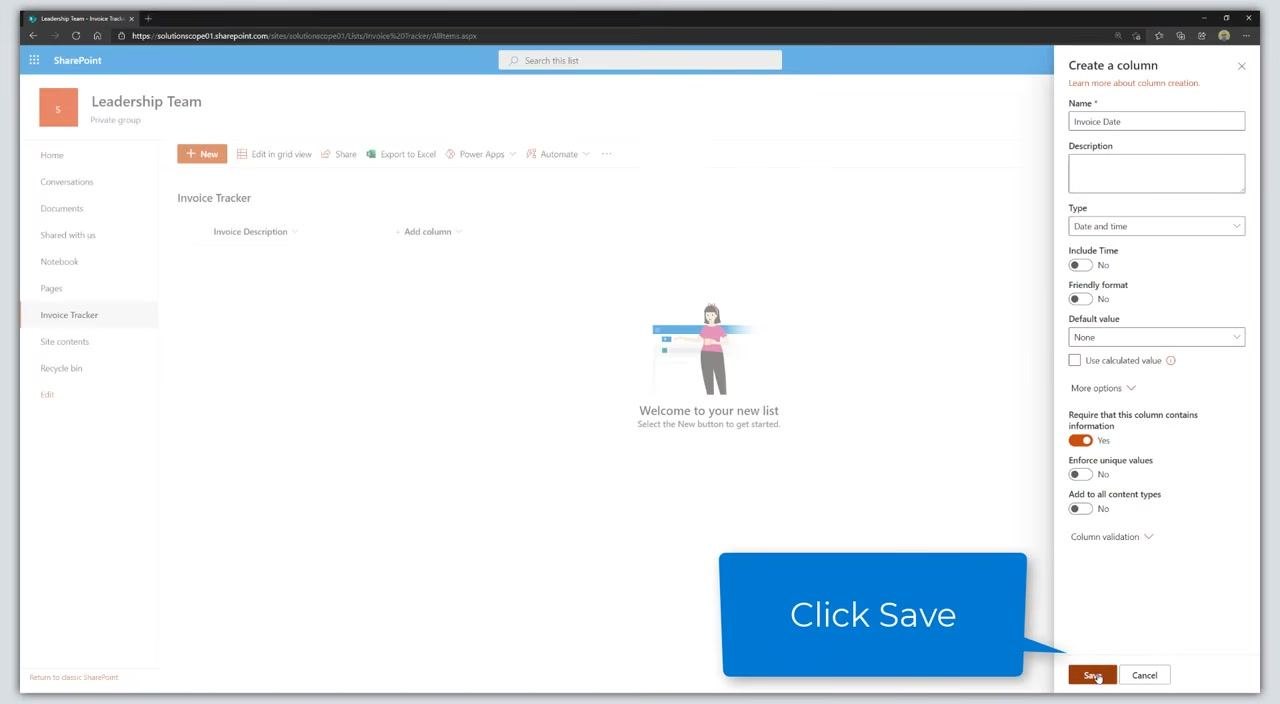Screen dimensions: 1280x704
Task: Open the SharePoint app launcher waffle
Action: point(34,60)
